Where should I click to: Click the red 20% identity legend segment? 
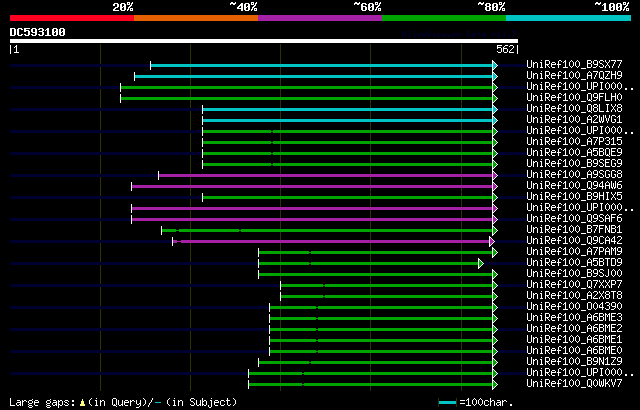pos(72,18)
